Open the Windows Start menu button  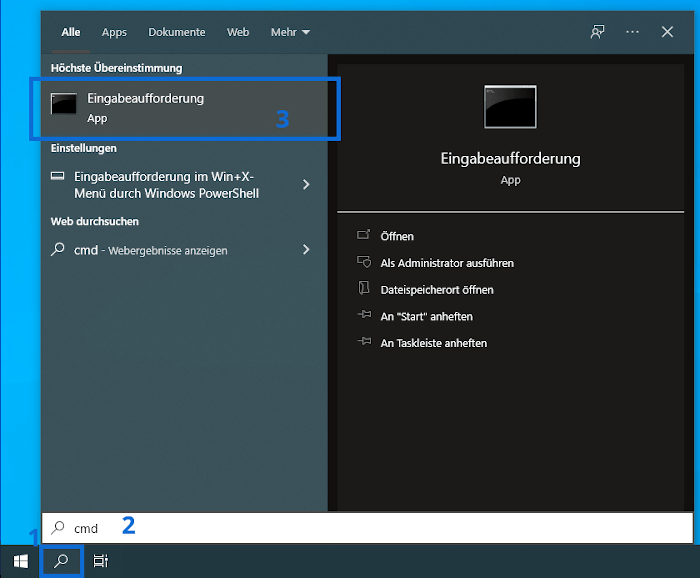click(x=21, y=561)
